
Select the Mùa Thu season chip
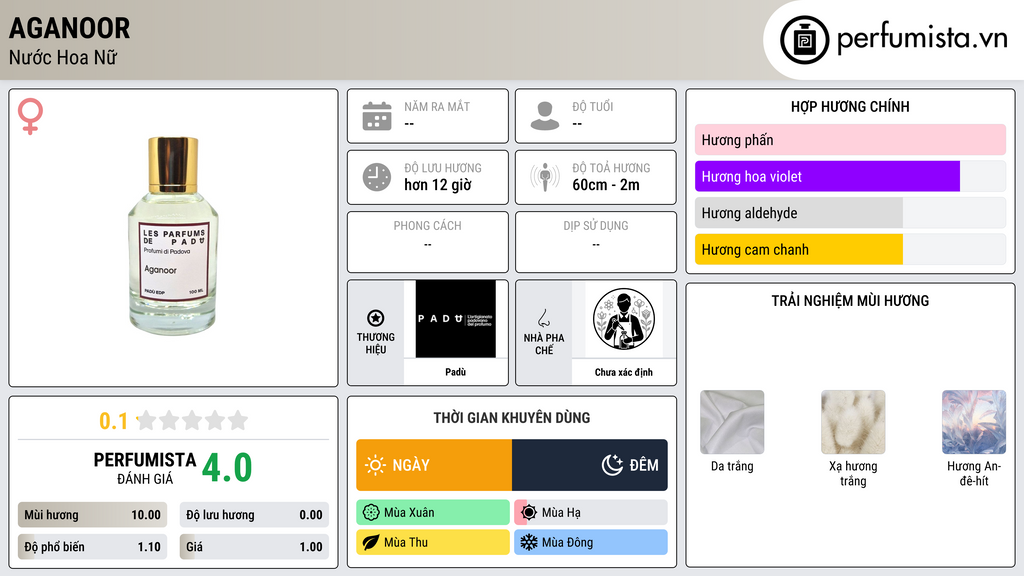(x=433, y=542)
